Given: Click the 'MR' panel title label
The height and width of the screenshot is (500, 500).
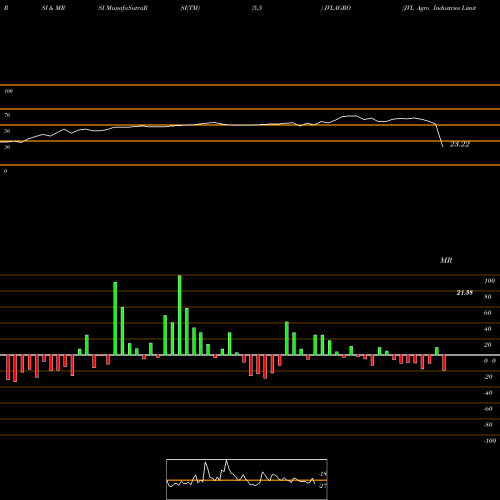Looking at the screenshot, I should pyautogui.click(x=446, y=260).
